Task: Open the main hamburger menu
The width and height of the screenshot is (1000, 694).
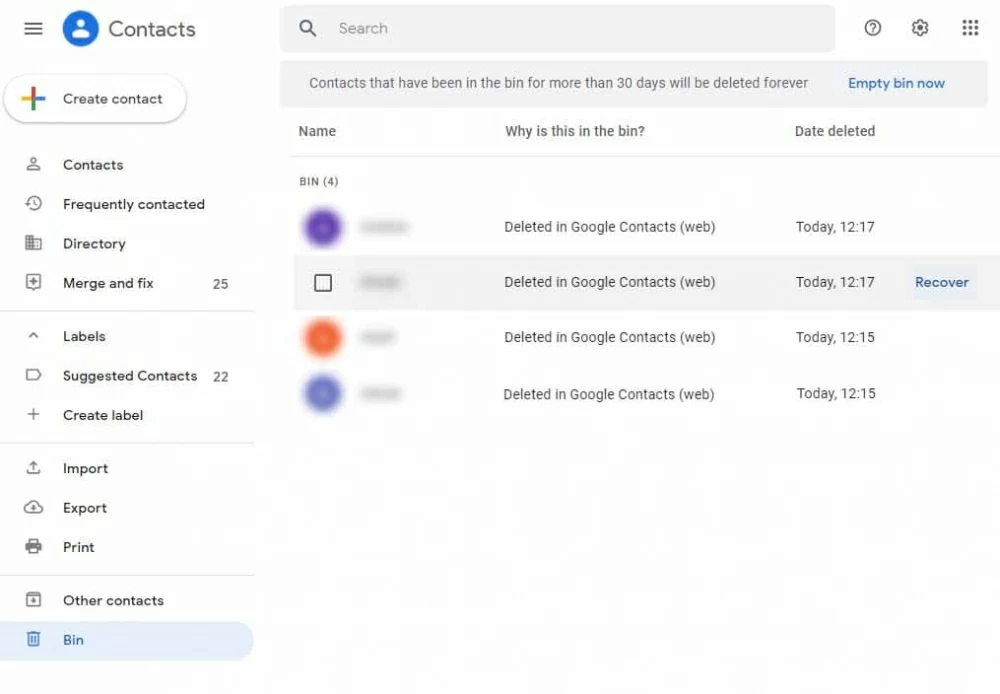Action: tap(33, 29)
